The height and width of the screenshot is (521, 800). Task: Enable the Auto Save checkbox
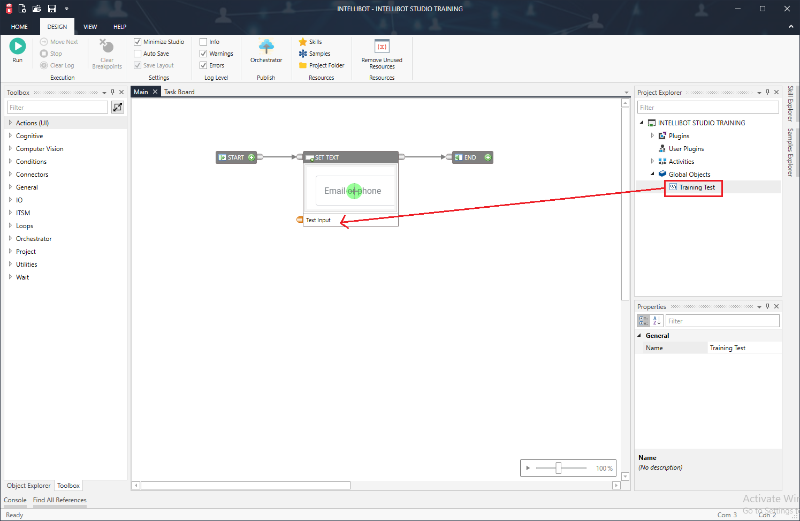138,53
